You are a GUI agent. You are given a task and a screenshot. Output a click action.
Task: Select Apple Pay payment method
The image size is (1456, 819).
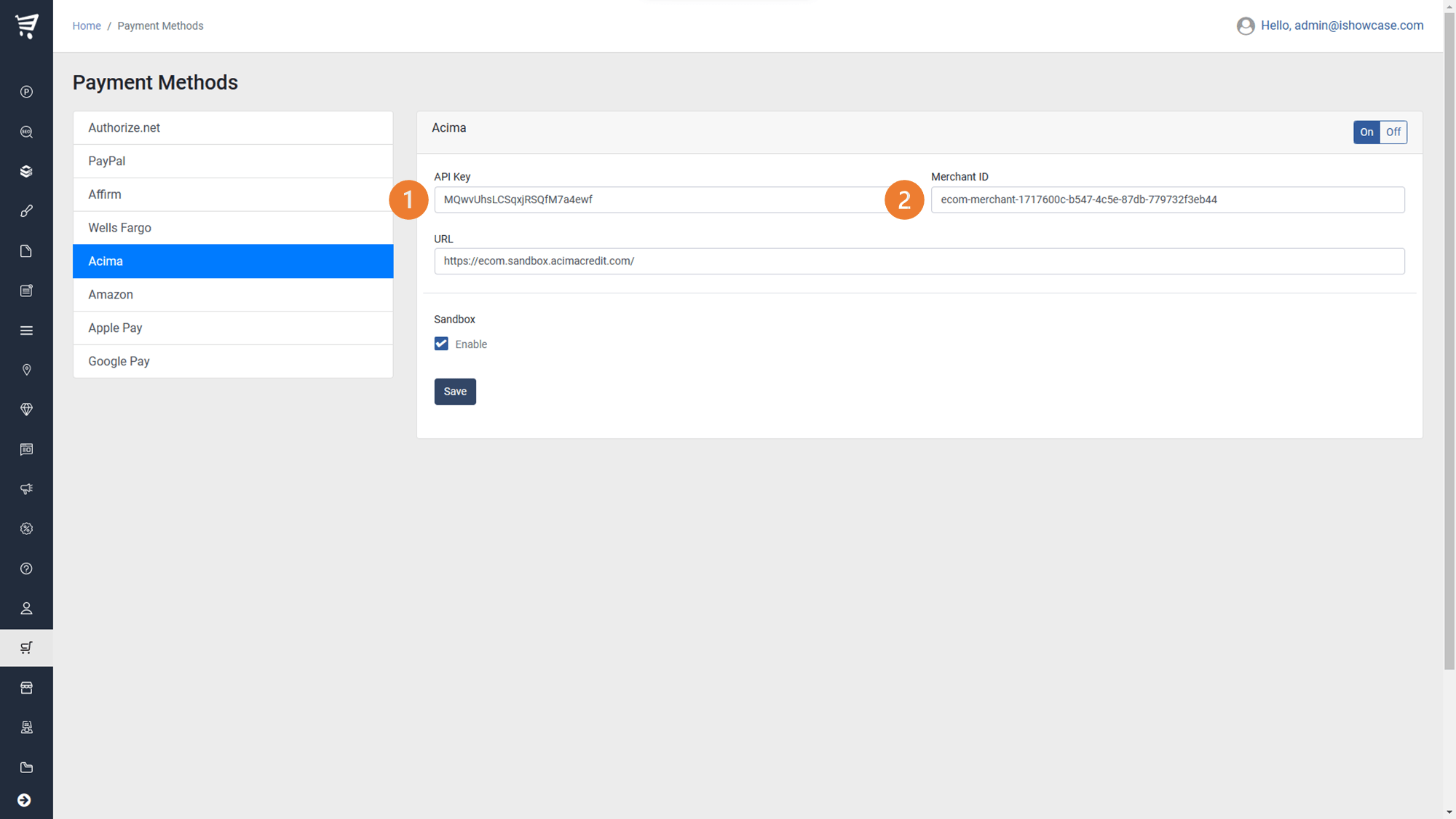click(x=233, y=328)
